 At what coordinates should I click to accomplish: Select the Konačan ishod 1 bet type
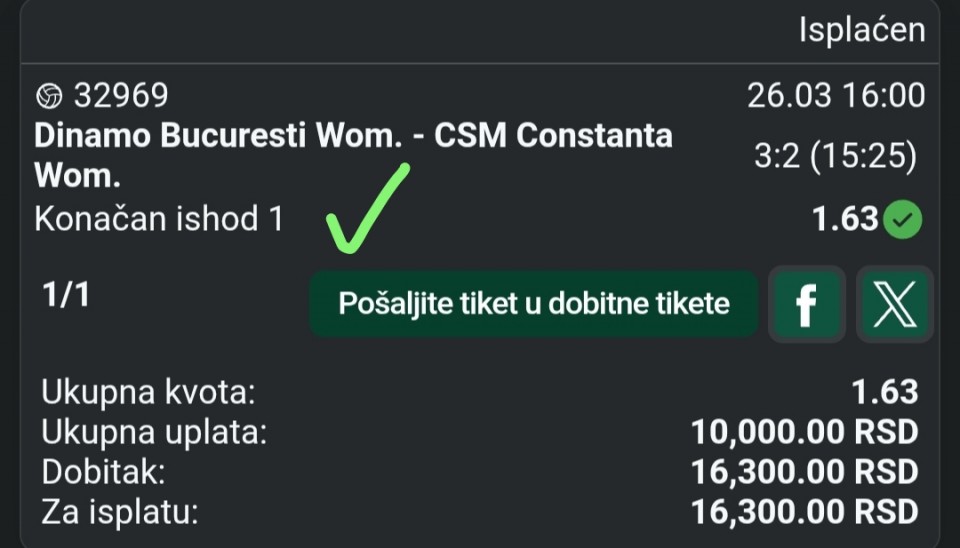tap(159, 219)
